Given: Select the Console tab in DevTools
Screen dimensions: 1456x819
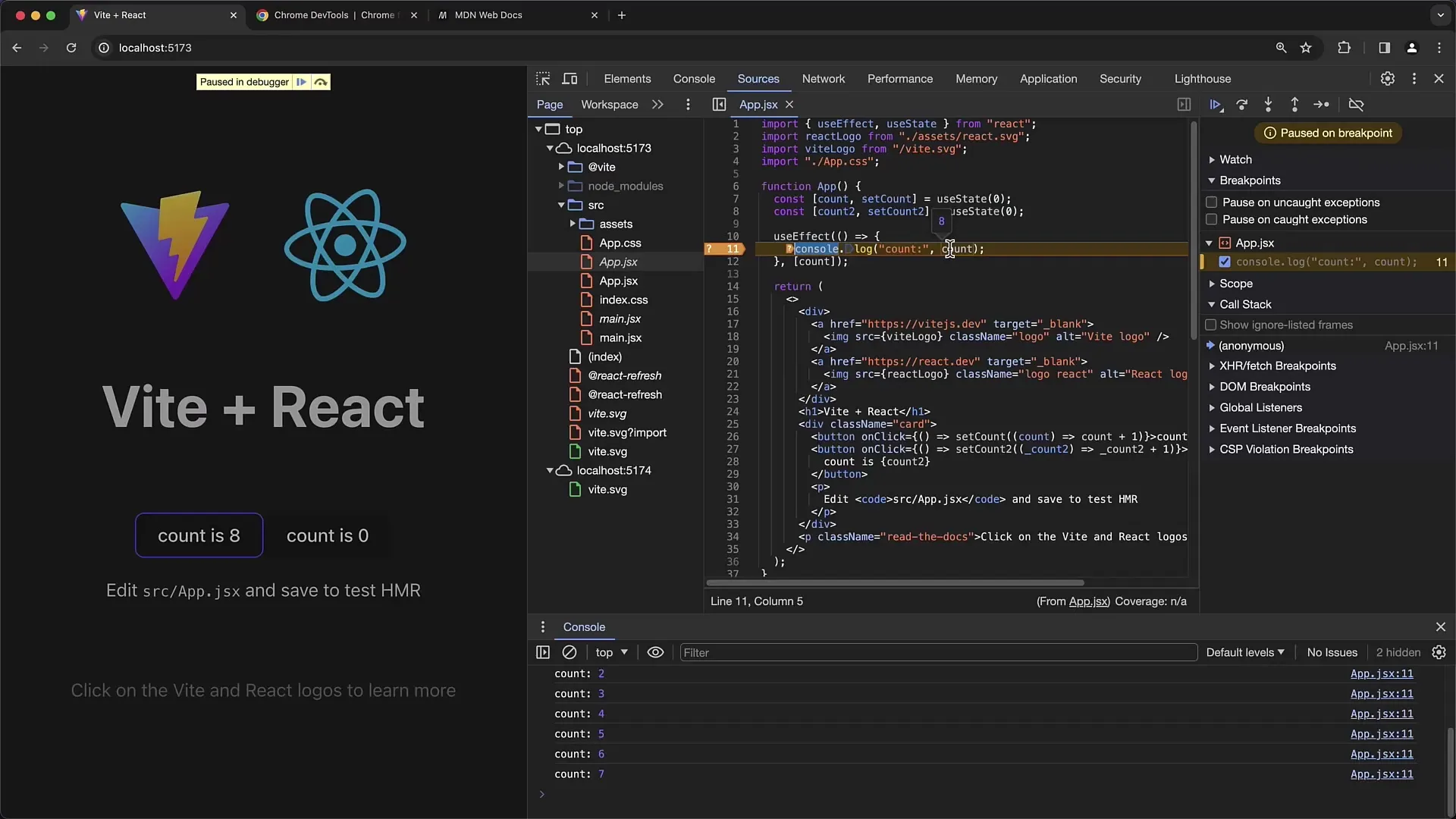Looking at the screenshot, I should click(x=694, y=78).
